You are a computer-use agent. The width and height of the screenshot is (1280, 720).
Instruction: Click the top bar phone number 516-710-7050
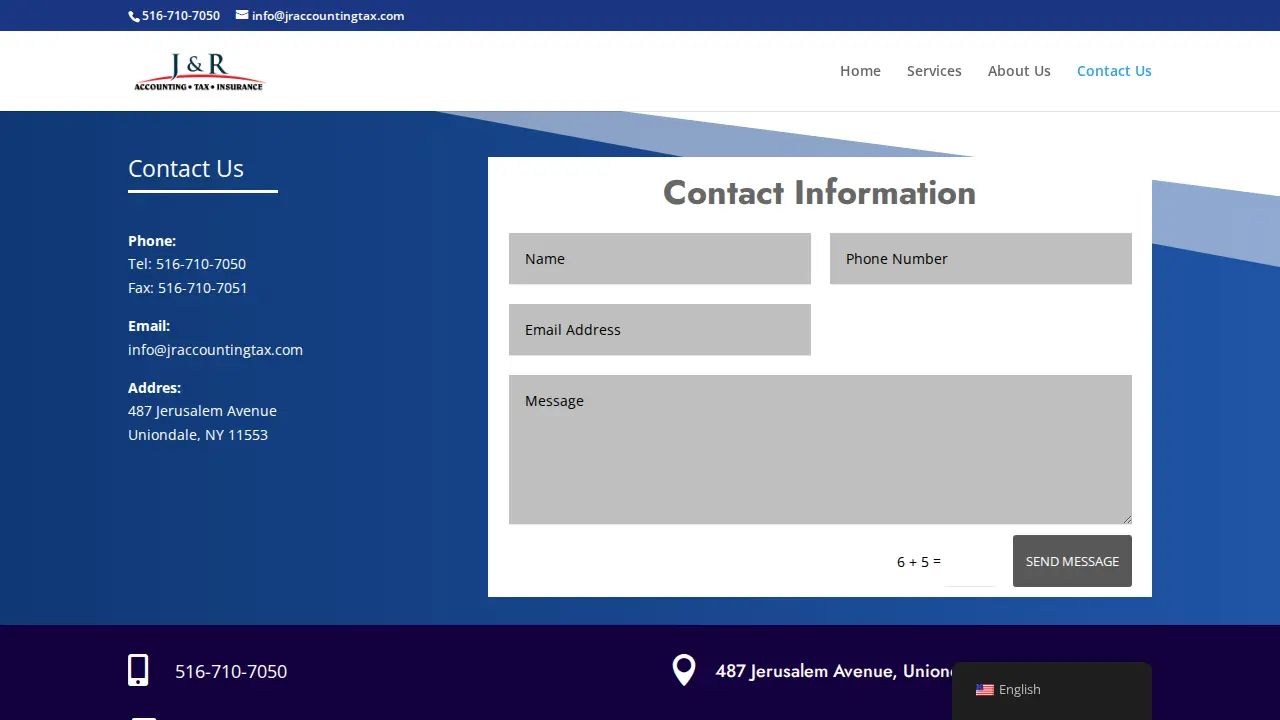pos(181,16)
